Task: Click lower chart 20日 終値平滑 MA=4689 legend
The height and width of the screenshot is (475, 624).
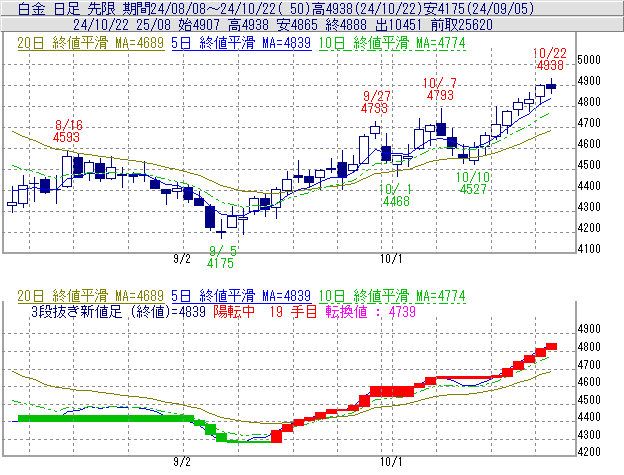Action: pyautogui.click(x=90, y=296)
